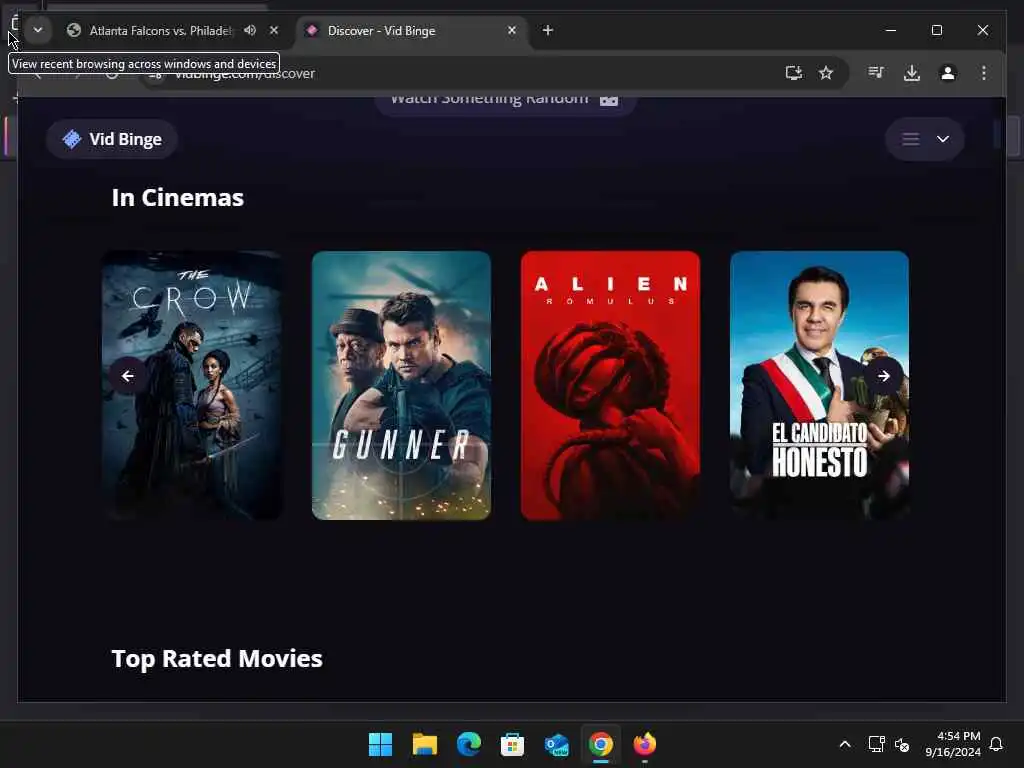The height and width of the screenshot is (768, 1024).
Task: Click the In Cinemas heading
Action: coord(178,198)
